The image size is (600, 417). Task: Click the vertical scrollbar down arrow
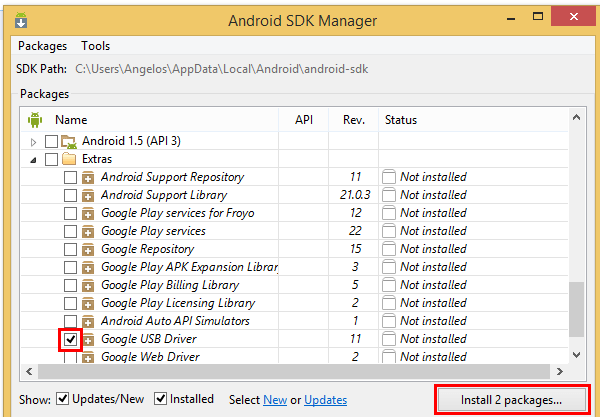[577, 355]
